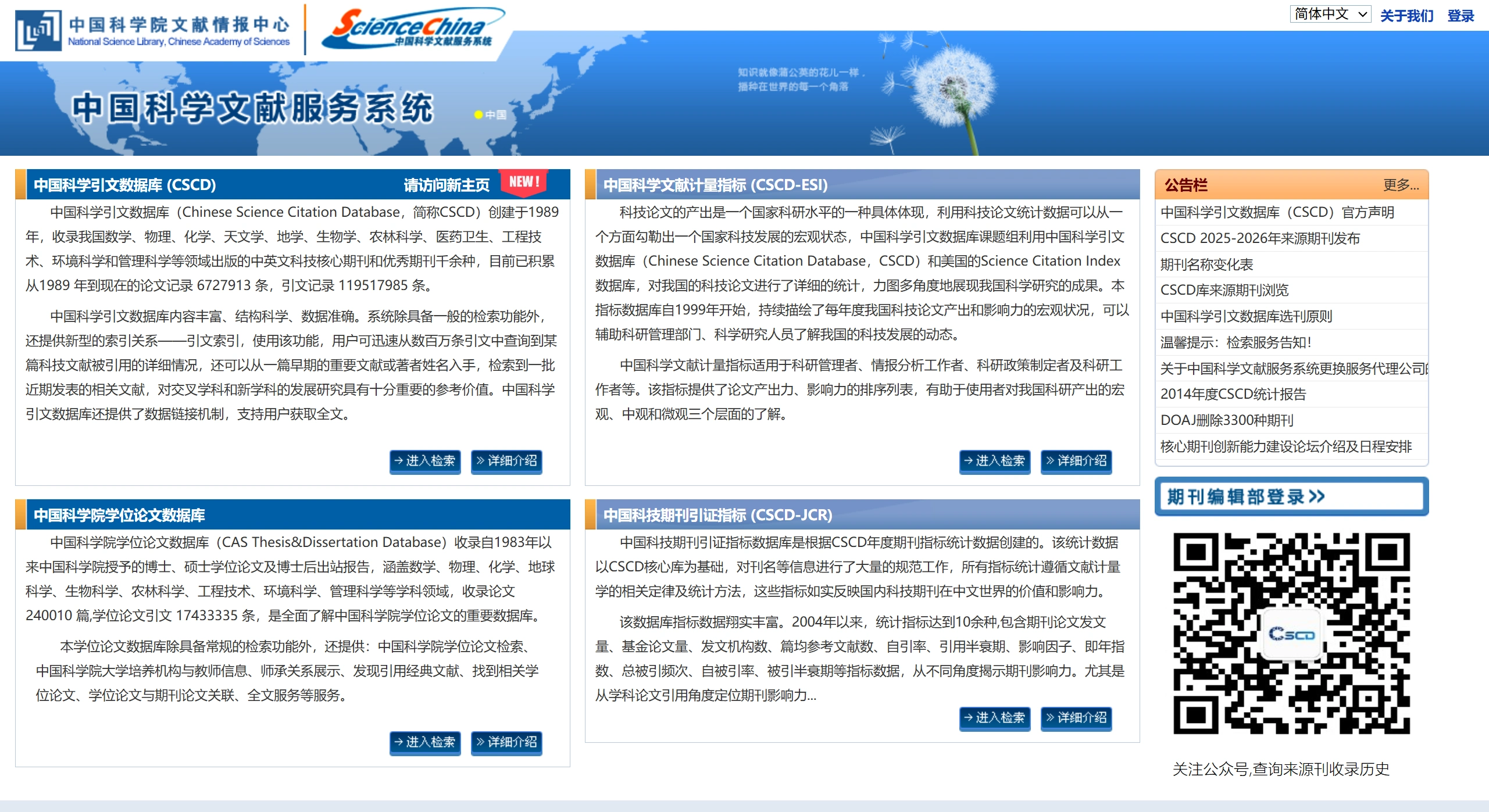The width and height of the screenshot is (1489, 812).
Task: Click the 中国科技期刊引证指标 (CSCD-JCR) section title
Action: 717,515
